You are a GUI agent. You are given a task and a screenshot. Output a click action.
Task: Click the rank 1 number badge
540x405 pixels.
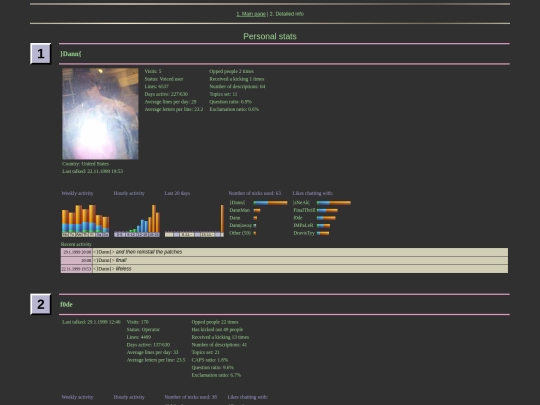click(41, 54)
